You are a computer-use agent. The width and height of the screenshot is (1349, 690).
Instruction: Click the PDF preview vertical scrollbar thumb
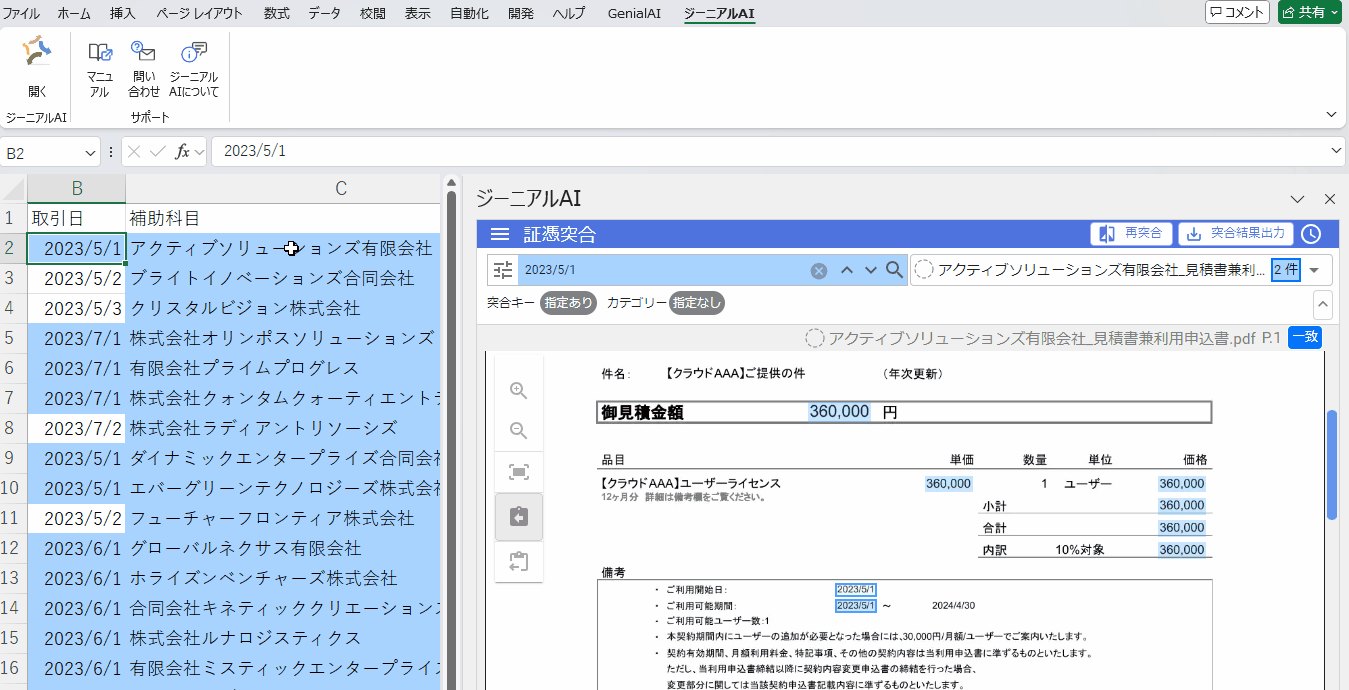[1332, 464]
